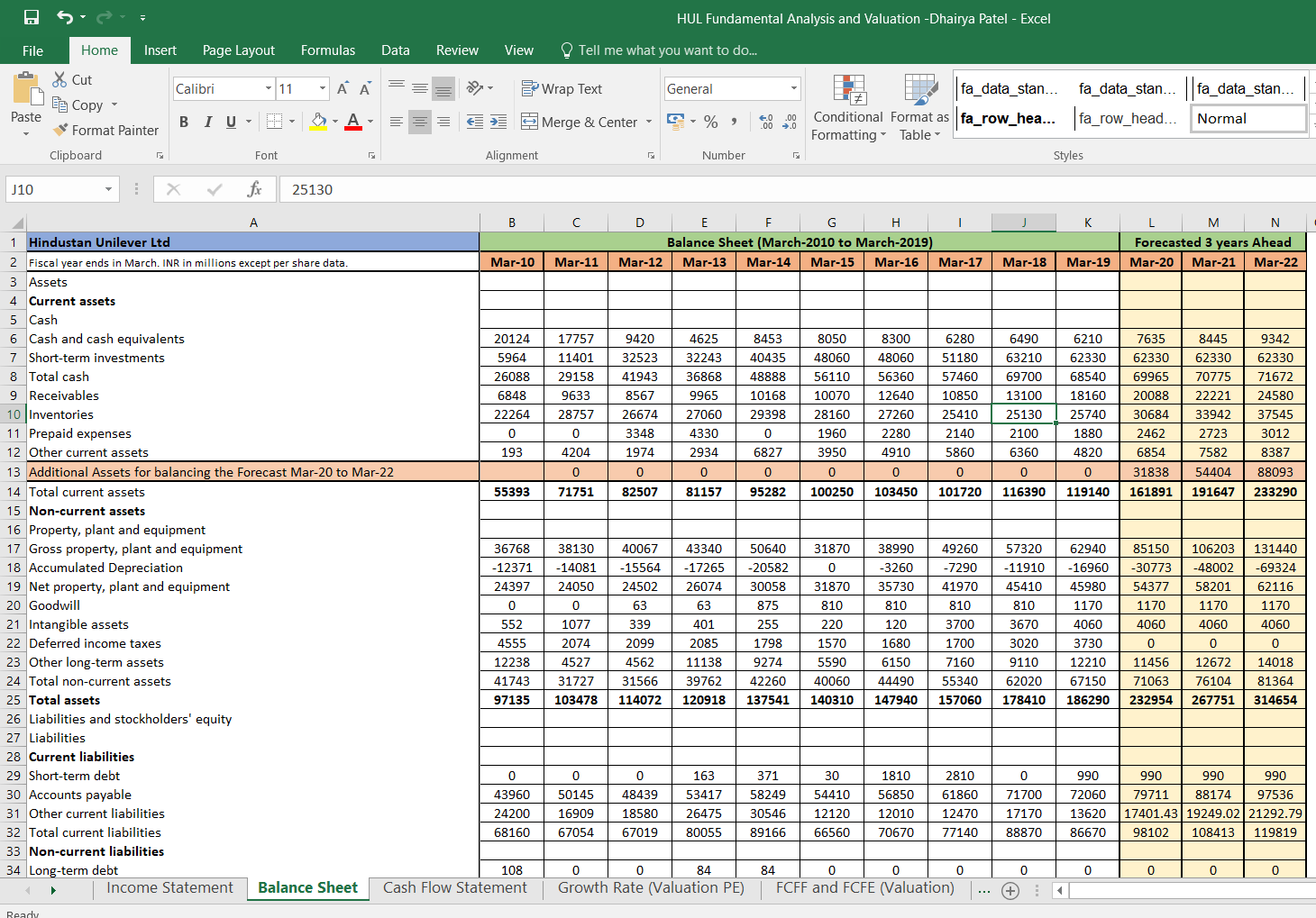Apply borders to the selected cell
The width and height of the screenshot is (1316, 918).
(275, 122)
